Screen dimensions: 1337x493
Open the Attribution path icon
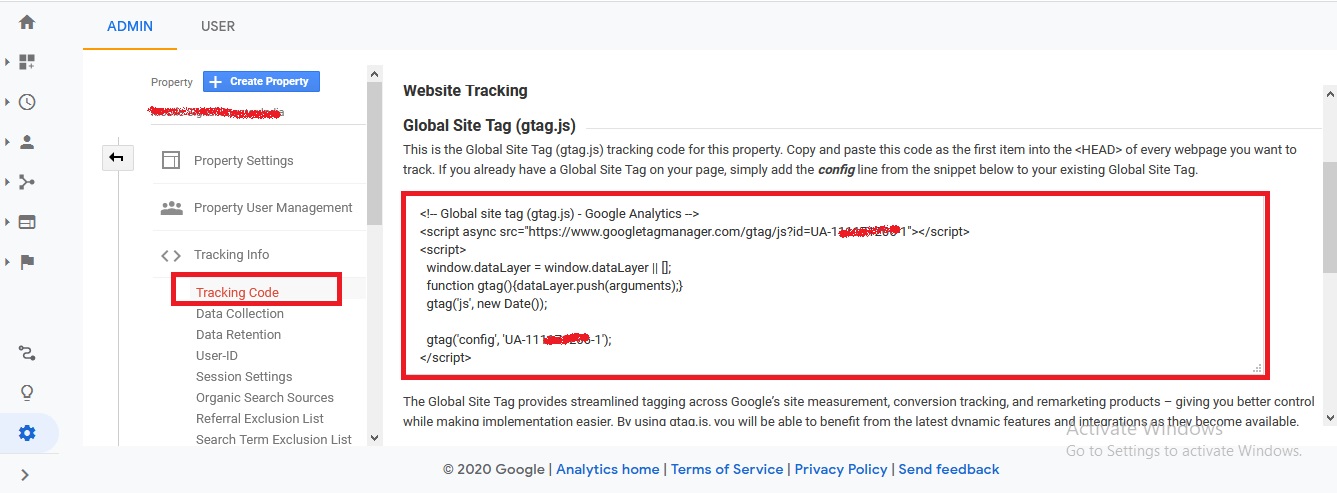[x=27, y=353]
